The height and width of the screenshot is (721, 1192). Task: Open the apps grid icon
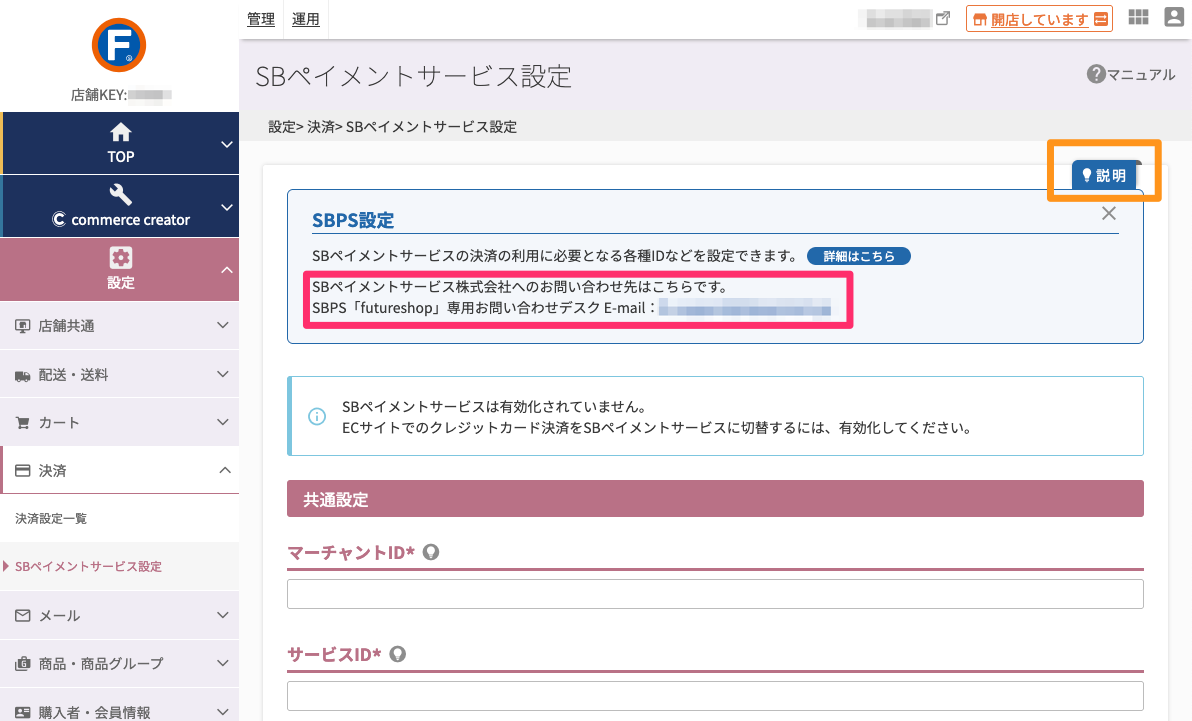(1138, 17)
